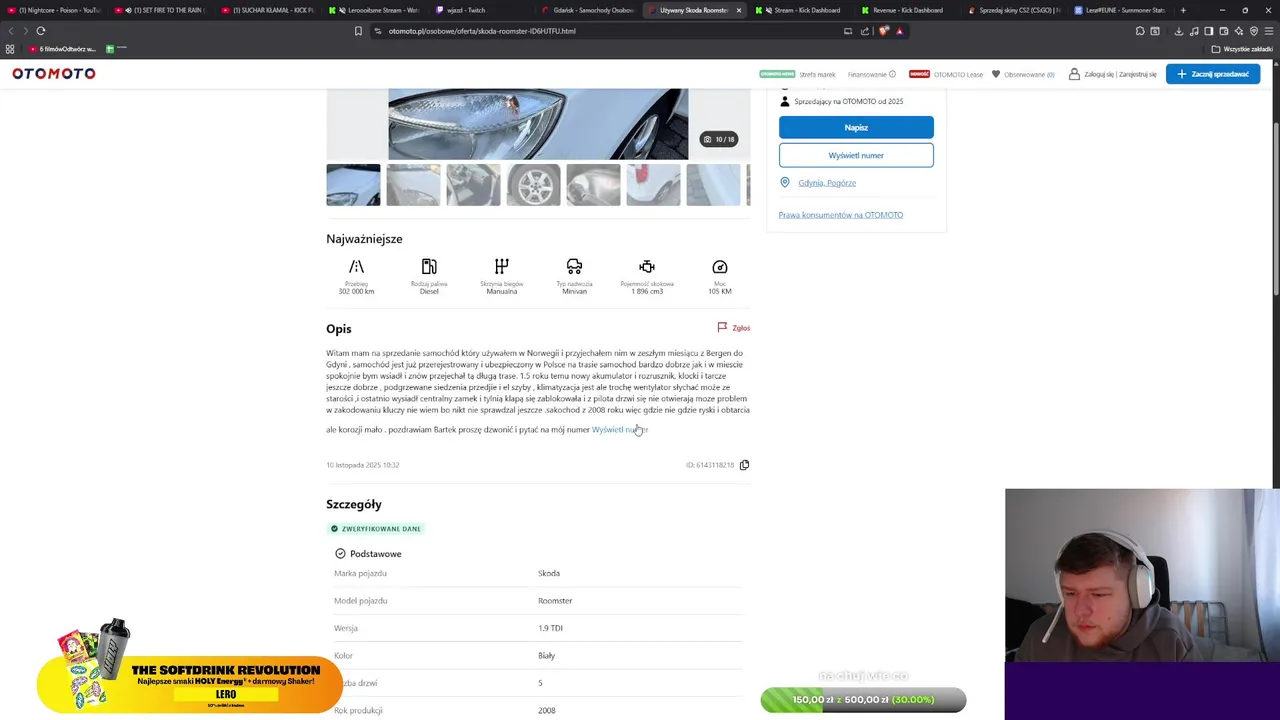Click the location pin icon by Gdynia
Viewport: 1280px width, 720px height.
[x=785, y=183]
